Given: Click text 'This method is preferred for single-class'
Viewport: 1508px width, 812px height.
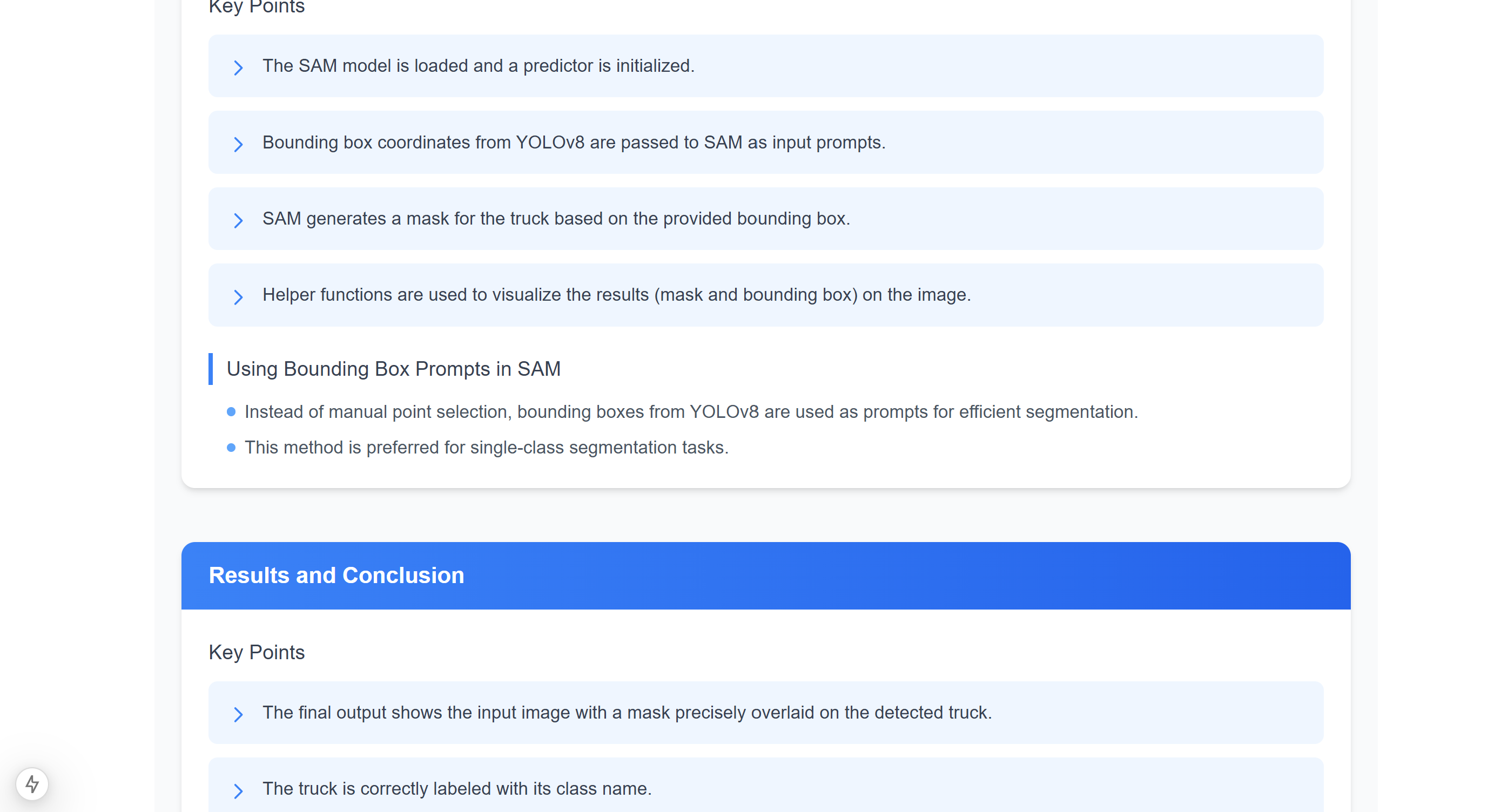Looking at the screenshot, I should [x=486, y=448].
